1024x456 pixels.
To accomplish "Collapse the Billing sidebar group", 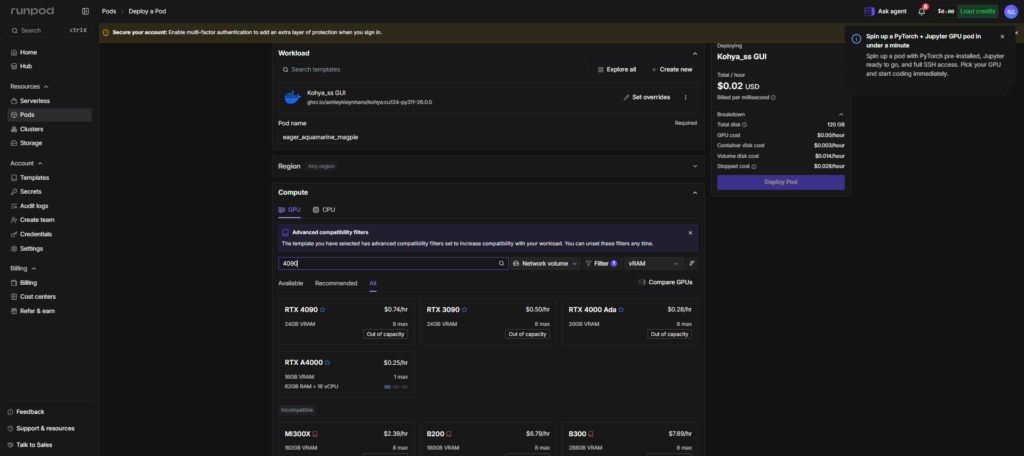I will pos(24,269).
